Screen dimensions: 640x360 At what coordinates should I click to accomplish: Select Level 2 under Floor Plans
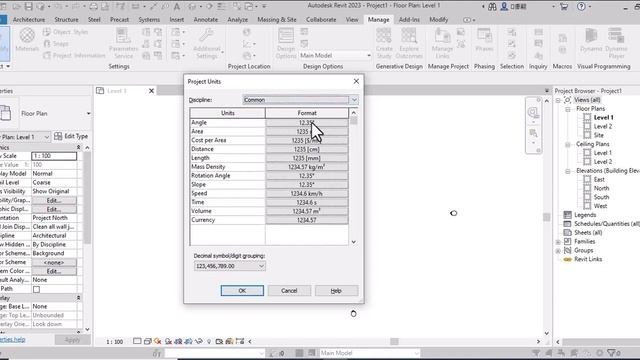[602, 127]
